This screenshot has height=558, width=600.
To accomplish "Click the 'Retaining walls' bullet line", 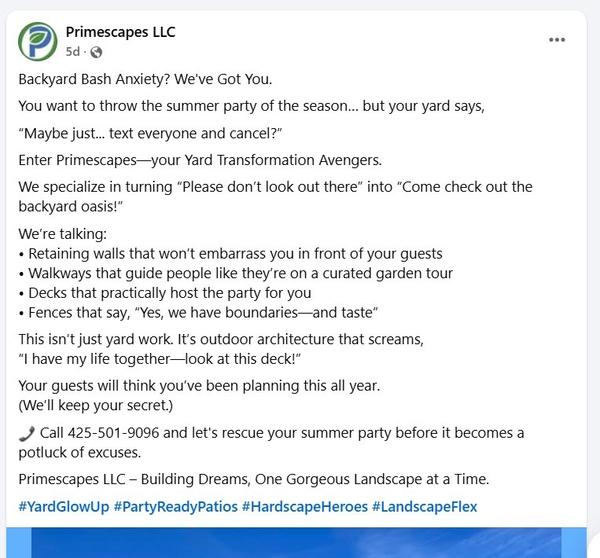I will click(x=230, y=254).
